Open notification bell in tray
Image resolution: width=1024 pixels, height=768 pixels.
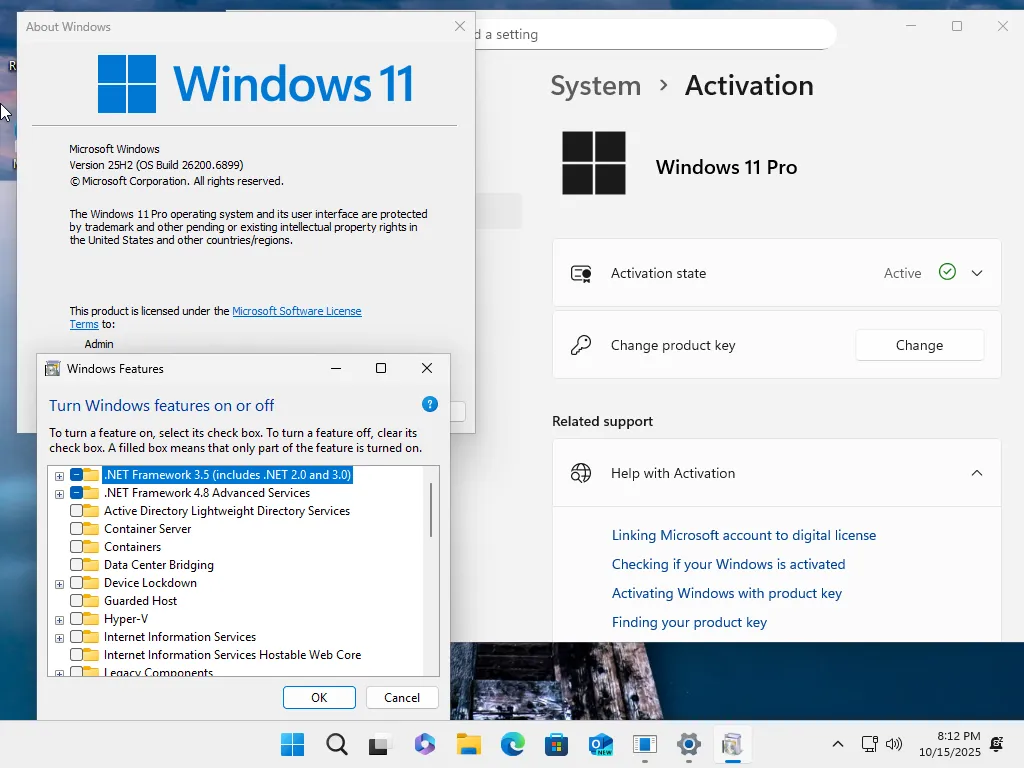tap(997, 744)
